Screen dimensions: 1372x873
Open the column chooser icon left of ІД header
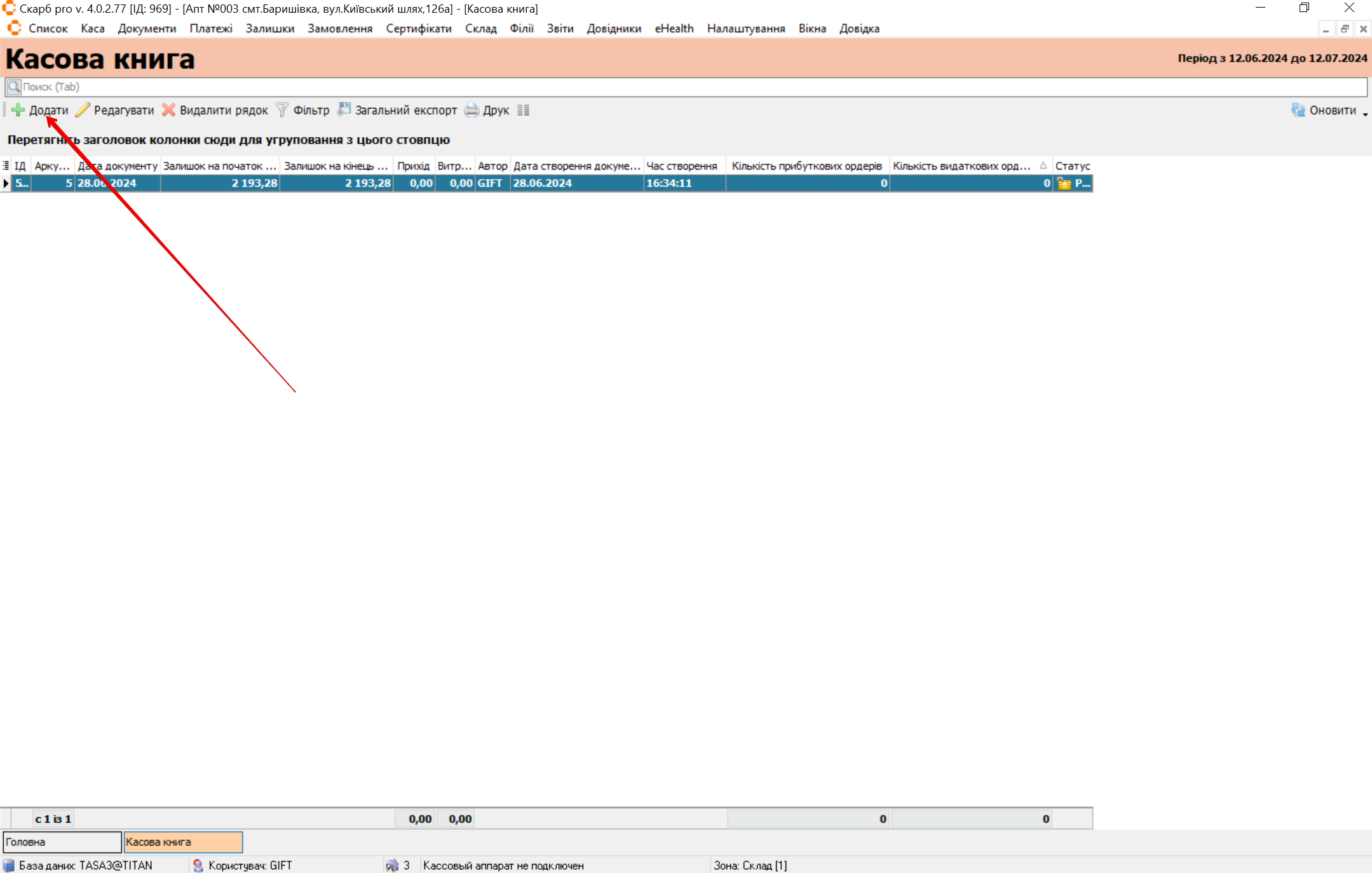pos(6,166)
